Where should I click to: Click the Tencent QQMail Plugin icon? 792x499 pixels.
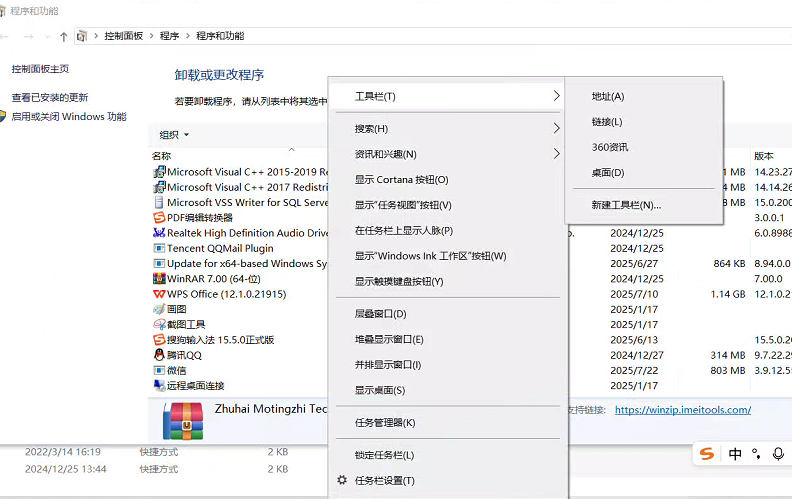[x=159, y=248]
